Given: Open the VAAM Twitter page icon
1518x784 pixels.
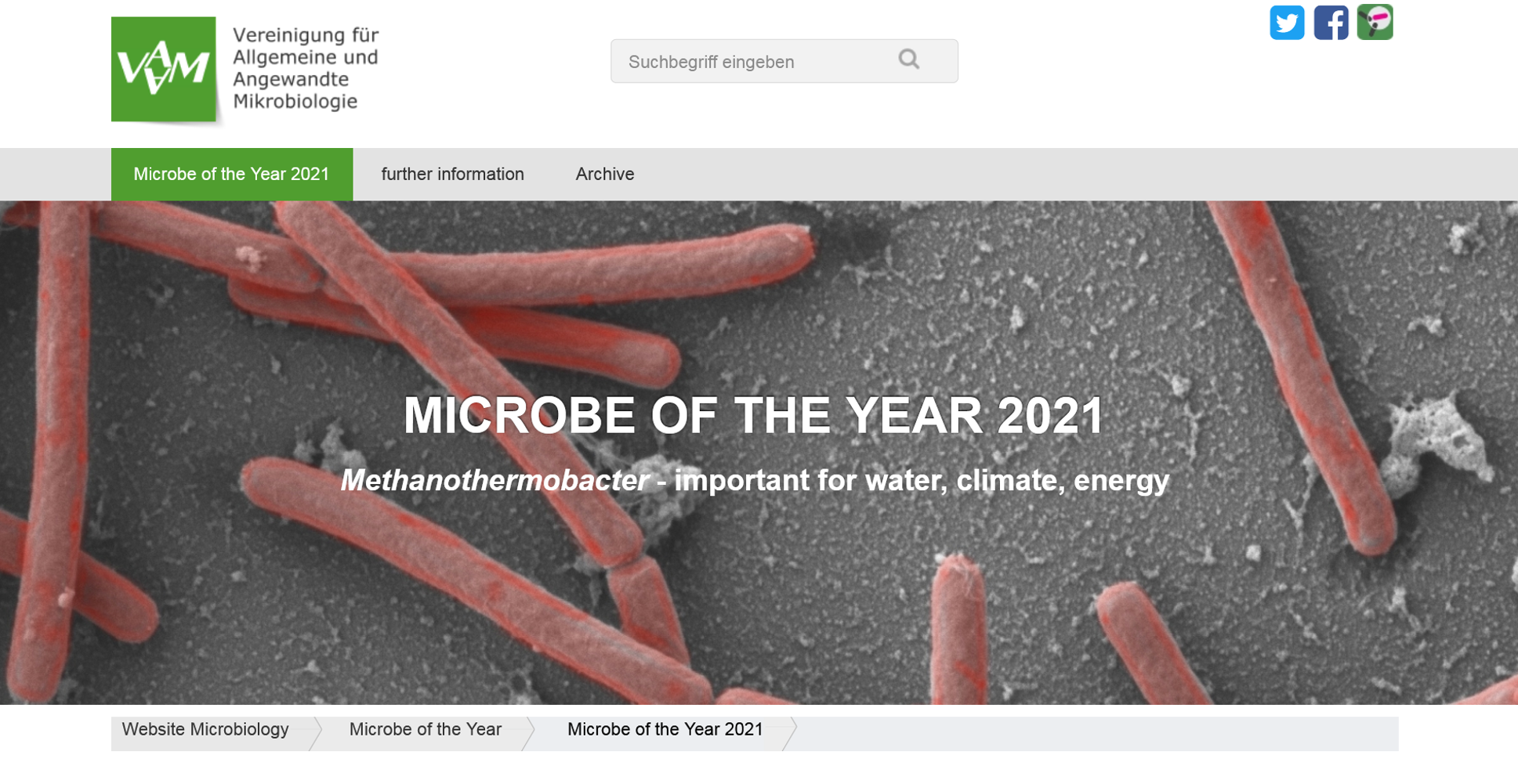Looking at the screenshot, I should [1287, 23].
